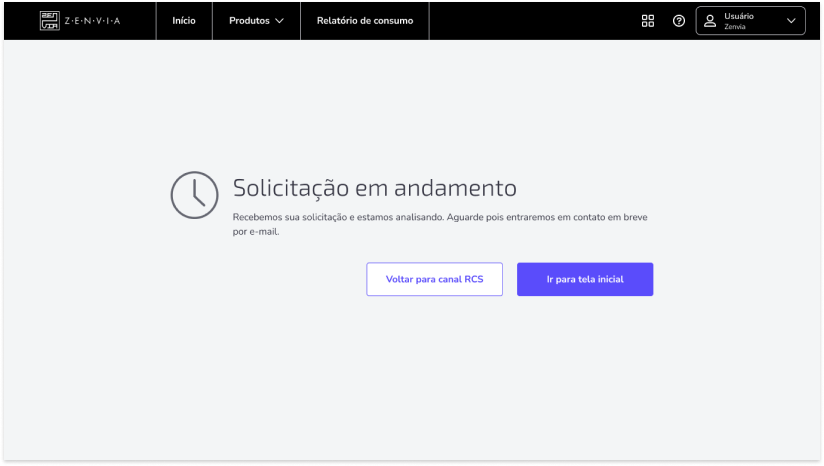
Task: Click the Solicitação em andamento heading
Action: click(374, 188)
